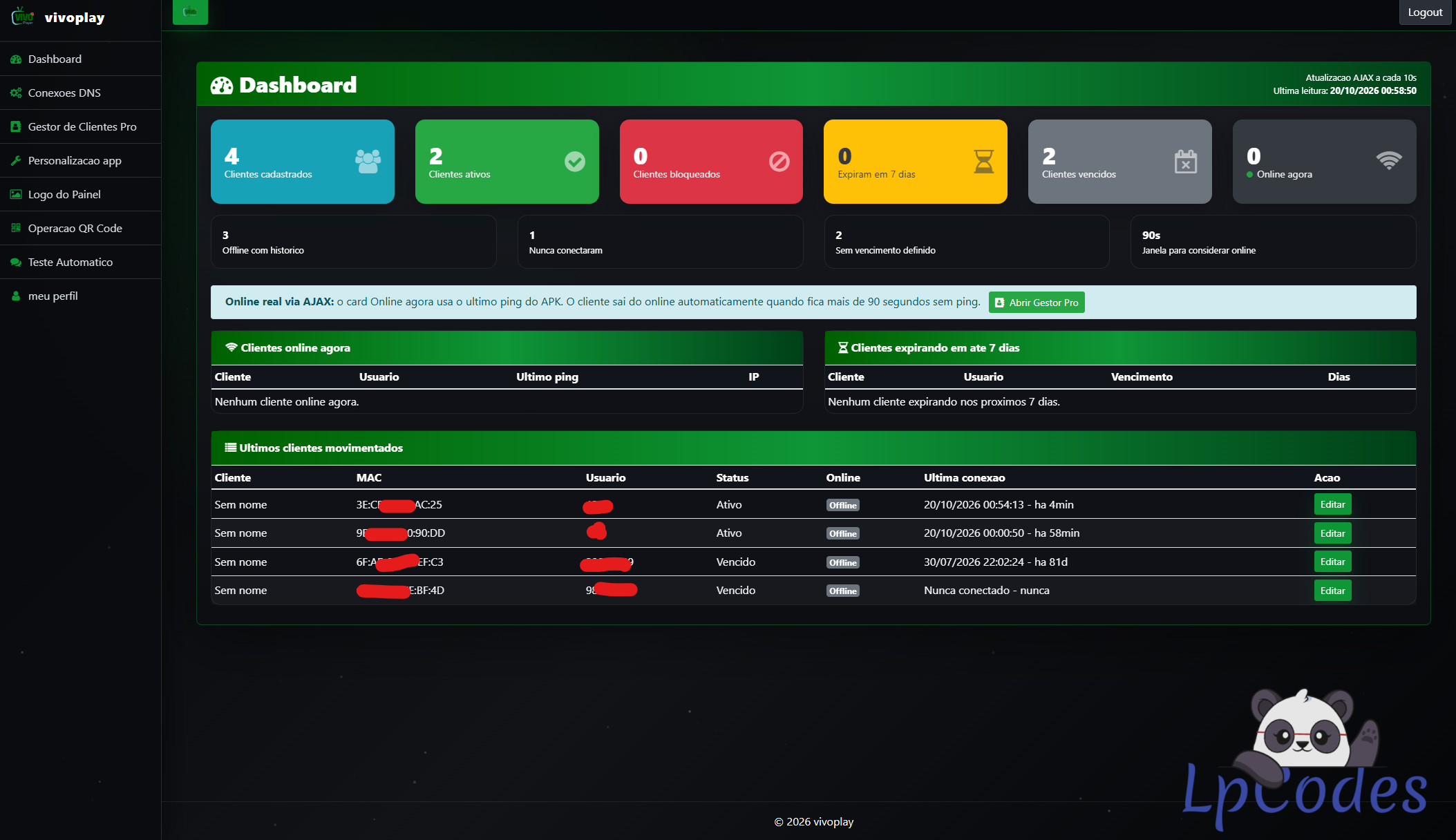Click the Clientes online agora panel header
The width and height of the screenshot is (1456, 840).
click(x=507, y=348)
